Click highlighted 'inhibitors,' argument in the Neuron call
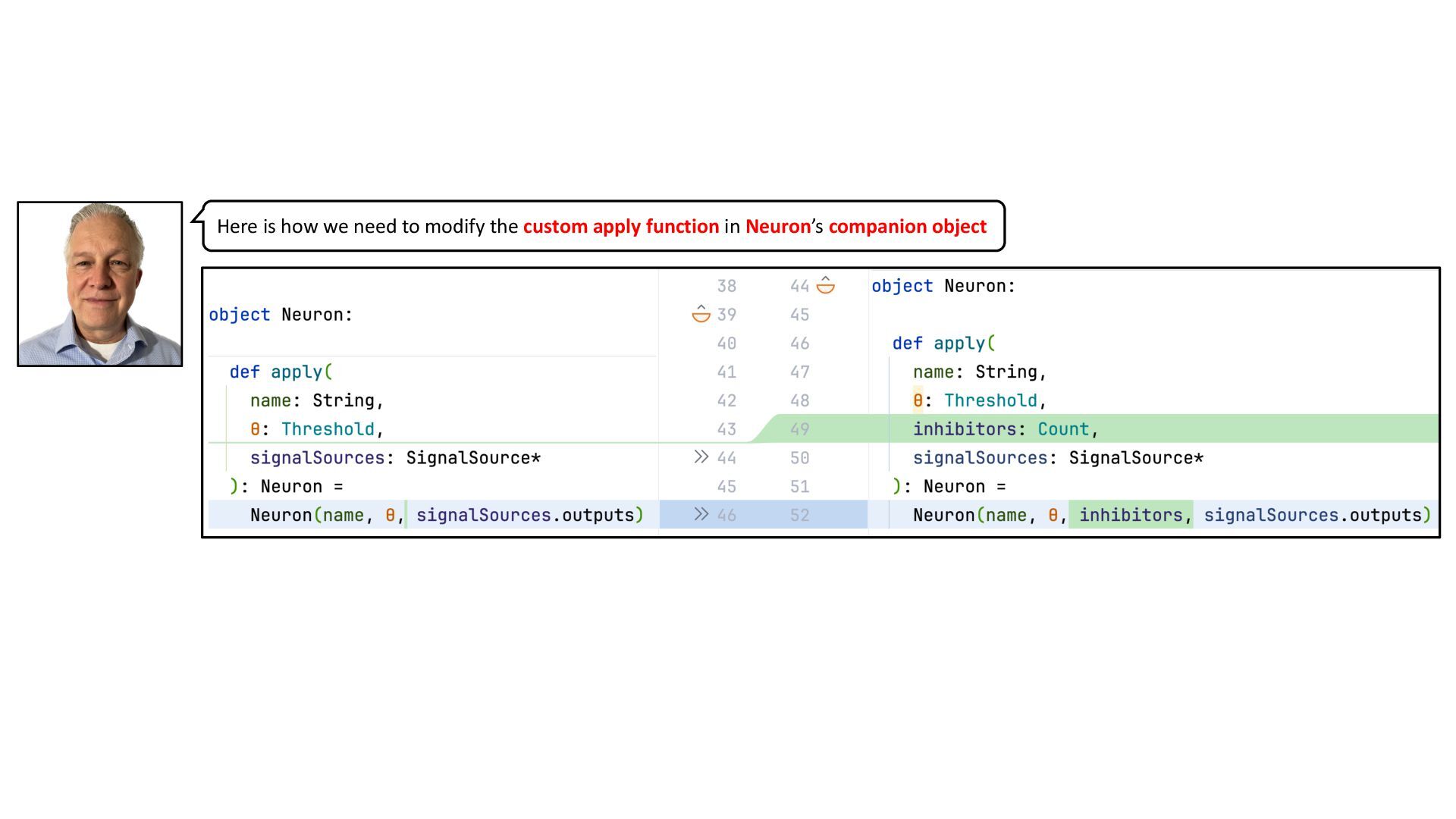1456x819 pixels. point(1130,515)
